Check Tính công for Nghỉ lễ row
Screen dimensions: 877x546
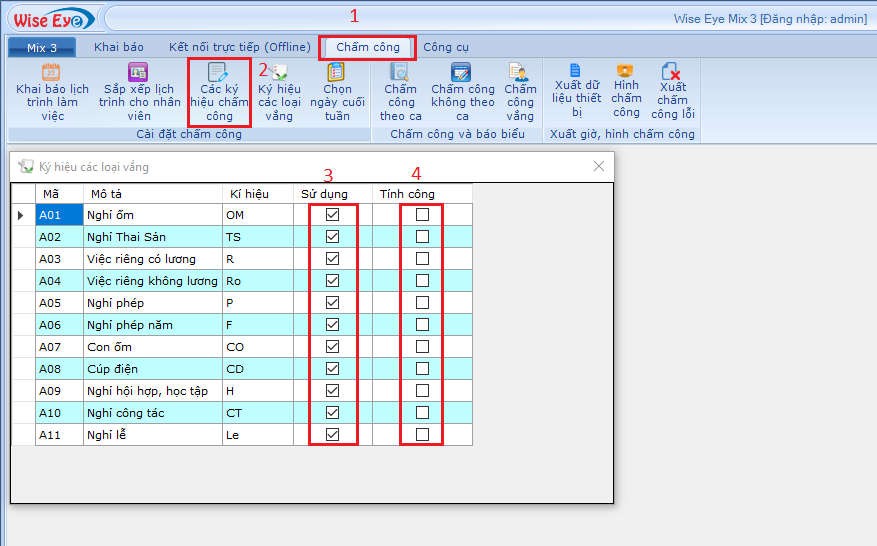click(x=422, y=435)
